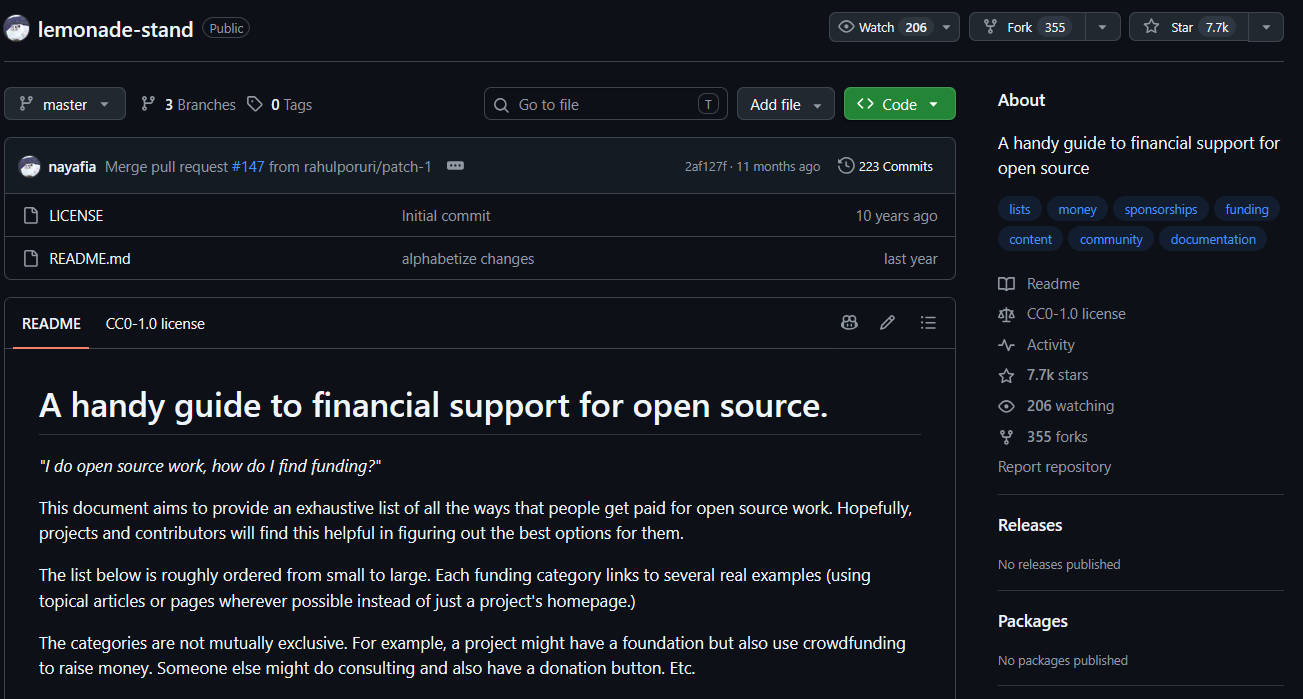The image size is (1303, 699).
Task: Switch to the CC0-1.0 license tab
Action: [155, 323]
